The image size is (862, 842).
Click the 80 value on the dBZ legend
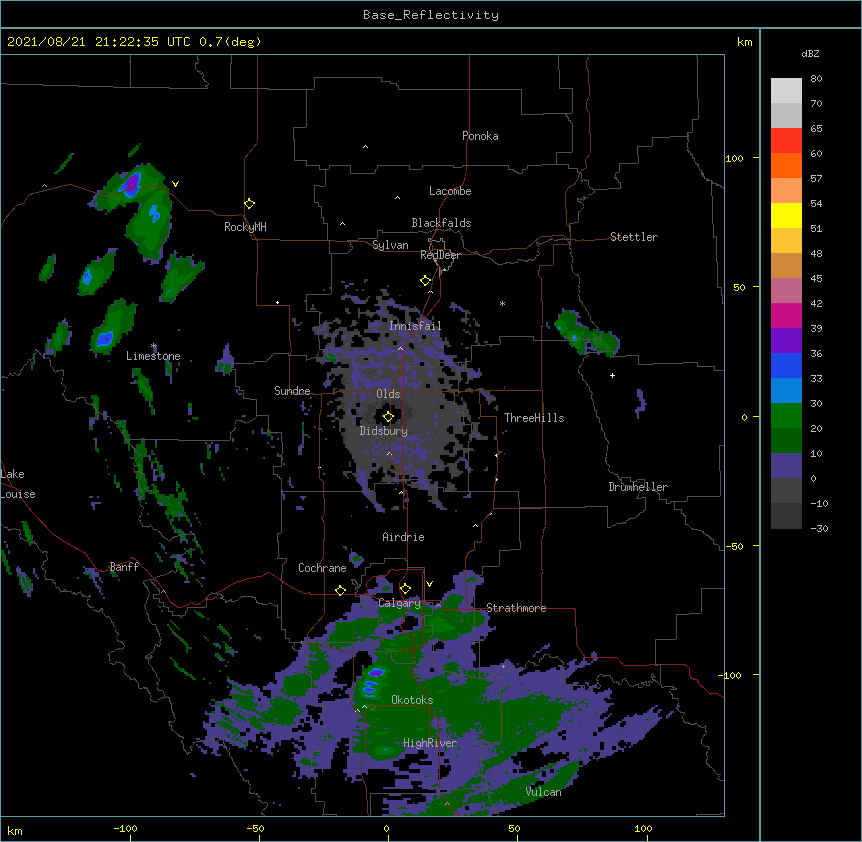816,79
